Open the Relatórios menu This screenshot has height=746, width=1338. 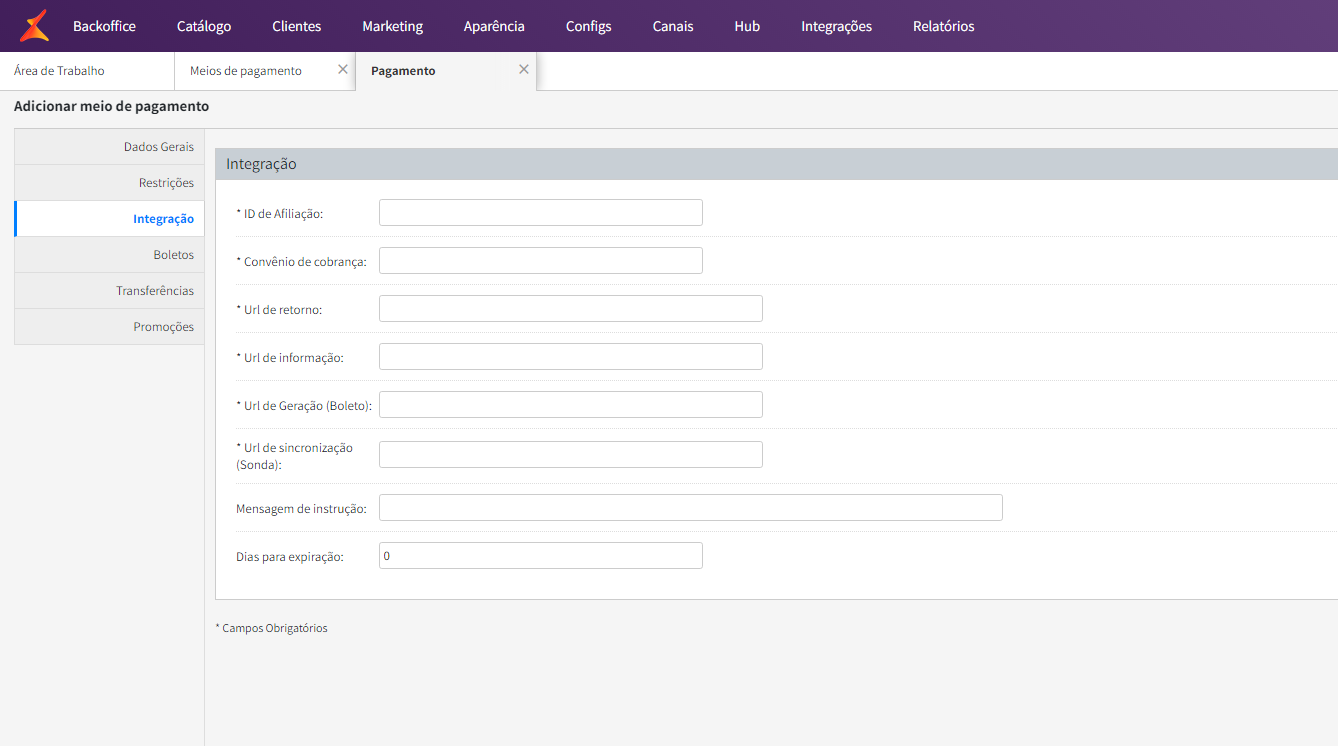(x=943, y=26)
